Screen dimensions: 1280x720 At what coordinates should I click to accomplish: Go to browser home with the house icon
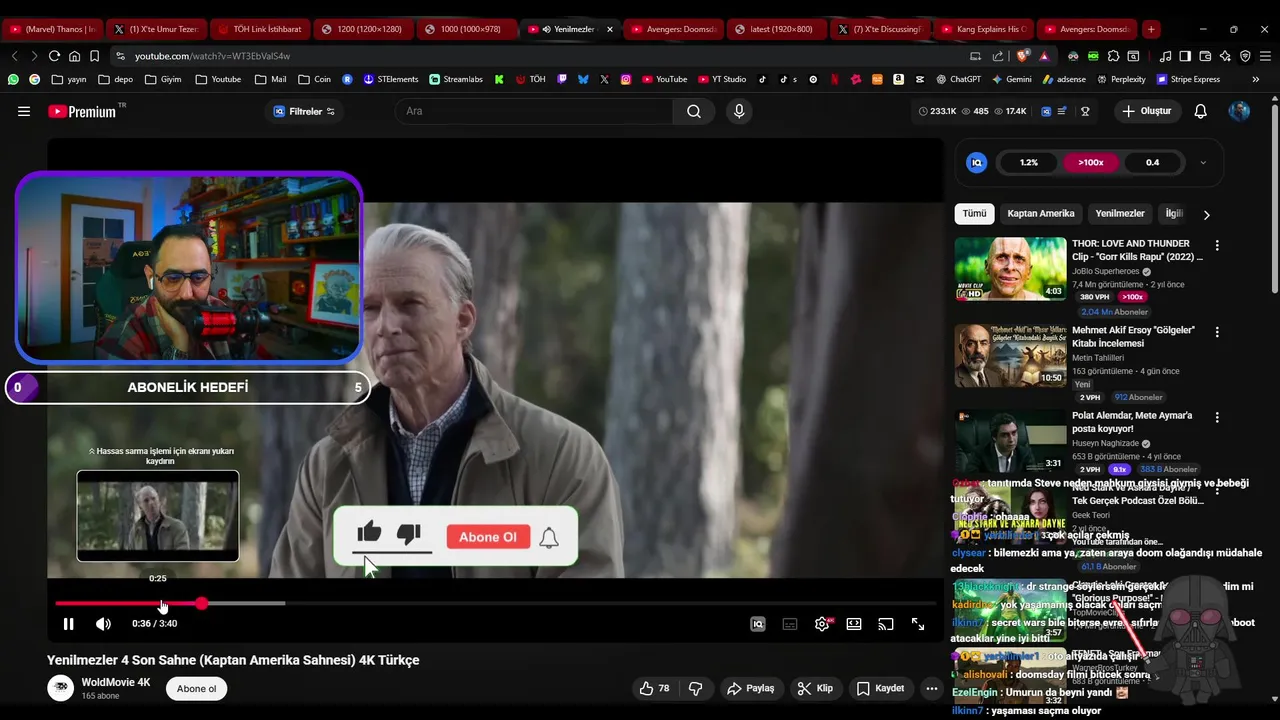point(75,56)
